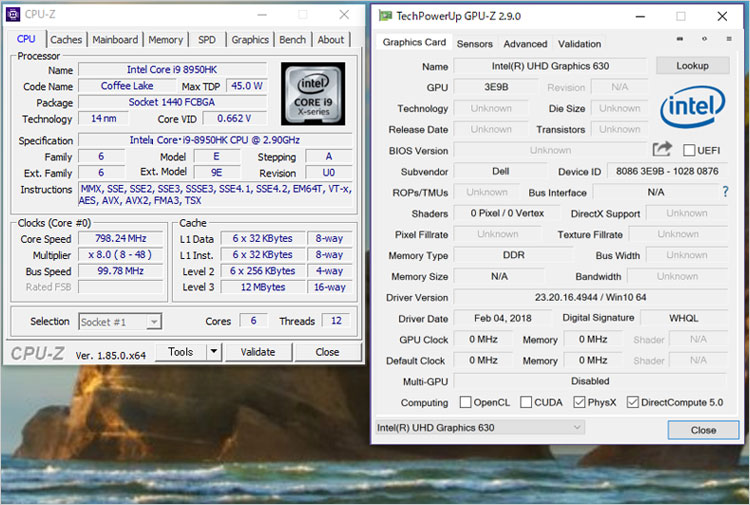
Task: Click the GPU-Z refresh icon
Action: tap(704, 39)
